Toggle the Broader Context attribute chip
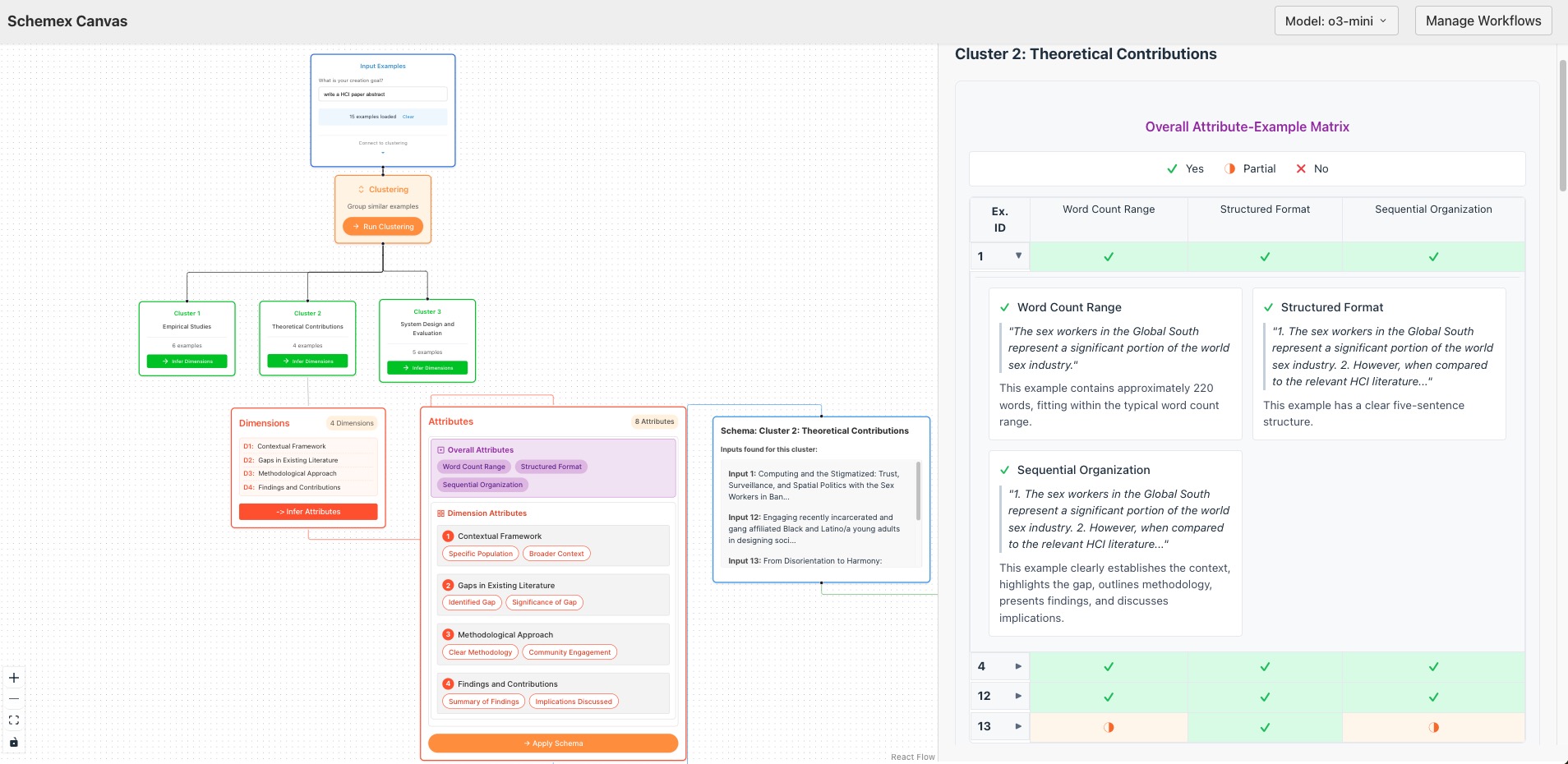The width and height of the screenshot is (1568, 764). (556, 554)
